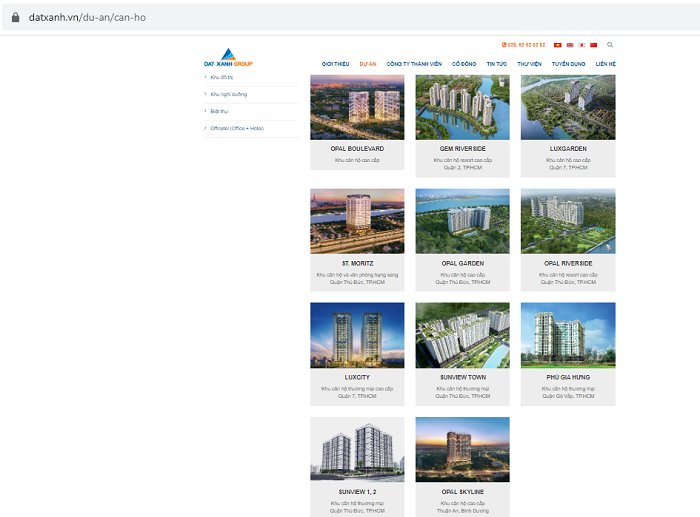Click the St. Moritz project title
The image size is (700, 517).
click(x=357, y=263)
